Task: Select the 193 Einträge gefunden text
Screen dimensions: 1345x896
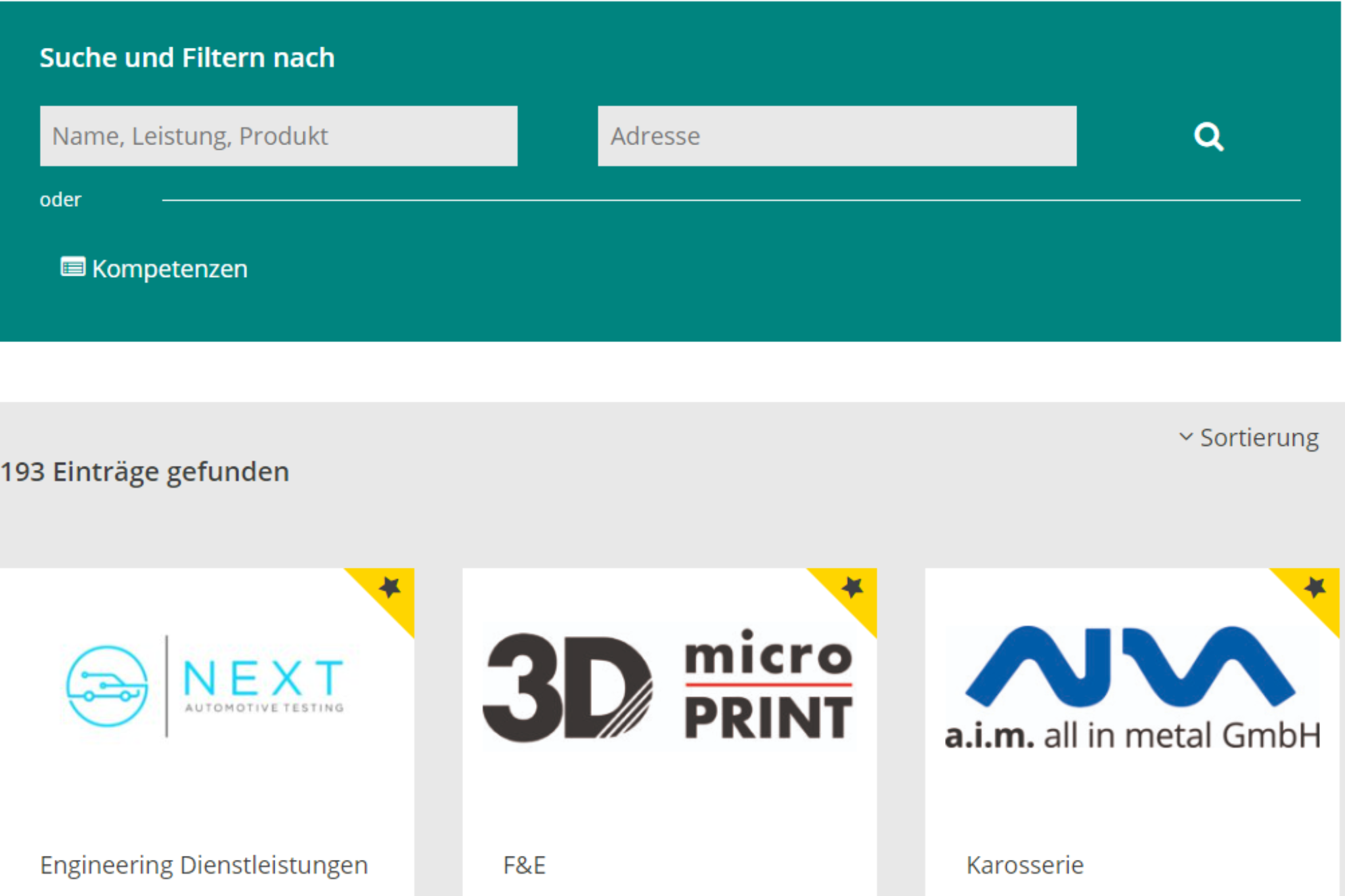Action: pos(144,473)
